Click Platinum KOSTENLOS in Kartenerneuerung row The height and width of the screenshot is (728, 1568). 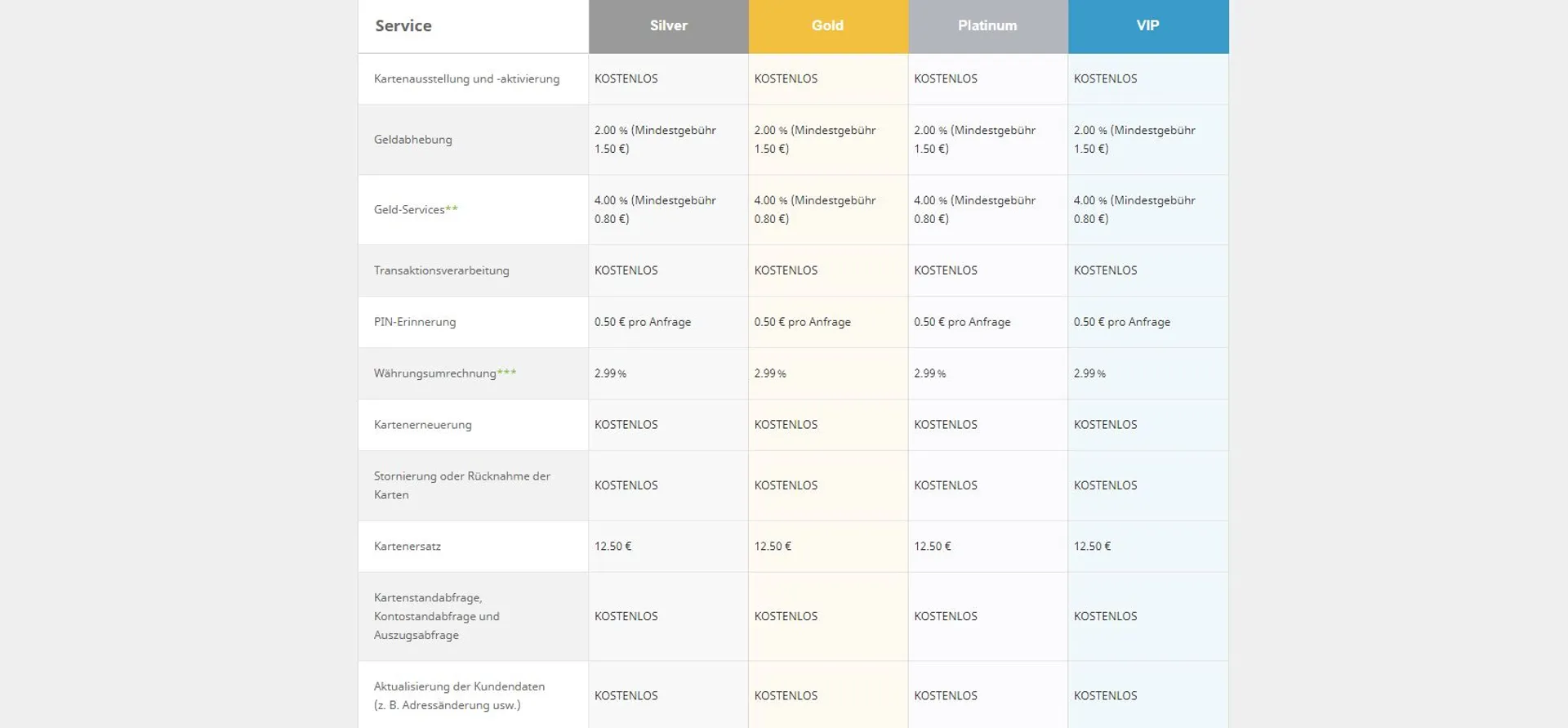point(946,425)
